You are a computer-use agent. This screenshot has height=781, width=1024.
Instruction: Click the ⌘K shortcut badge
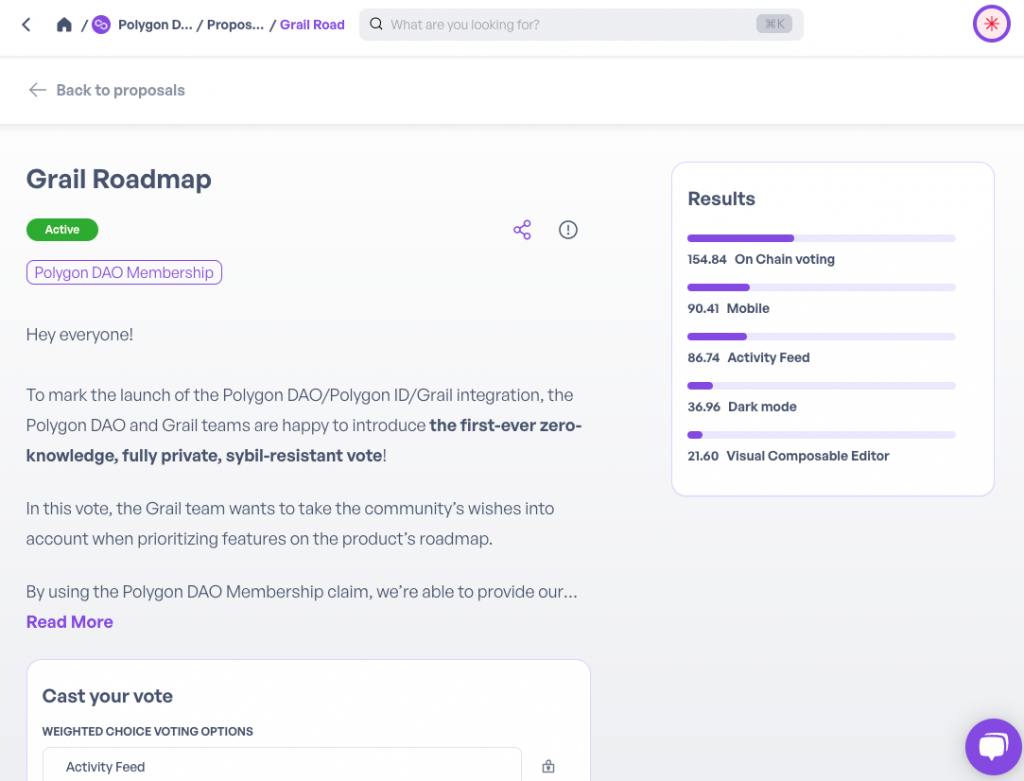(775, 24)
